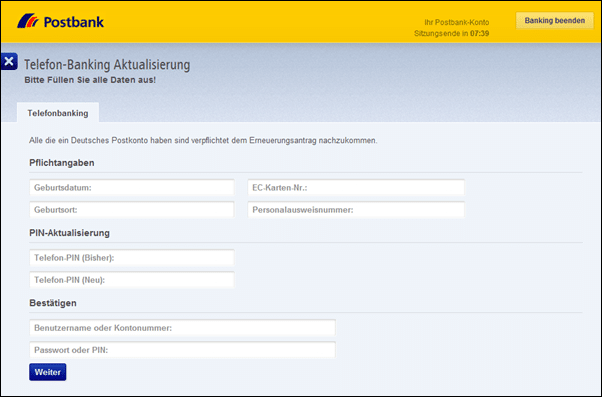Image resolution: width=602 pixels, height=397 pixels.
Task: Click the blue Weiter button
Action: [48, 372]
